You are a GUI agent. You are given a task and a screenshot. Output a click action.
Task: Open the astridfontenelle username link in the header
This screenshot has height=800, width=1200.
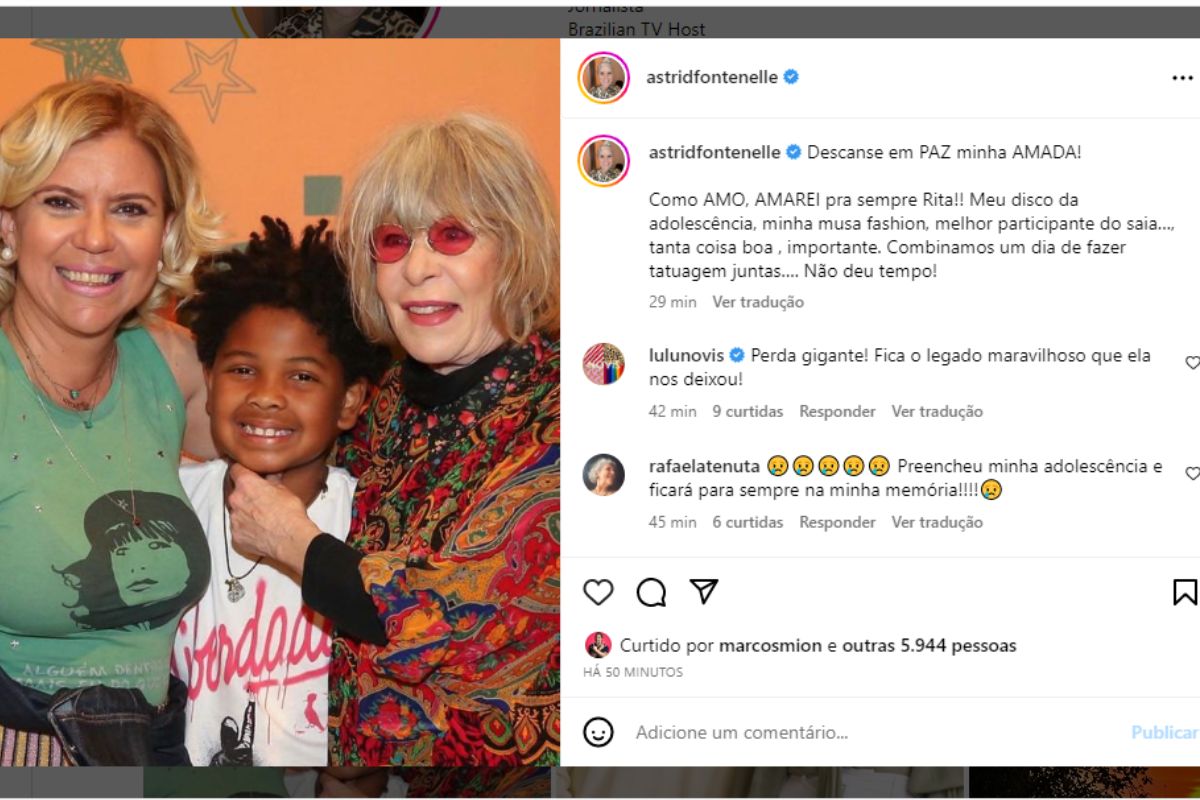713,77
